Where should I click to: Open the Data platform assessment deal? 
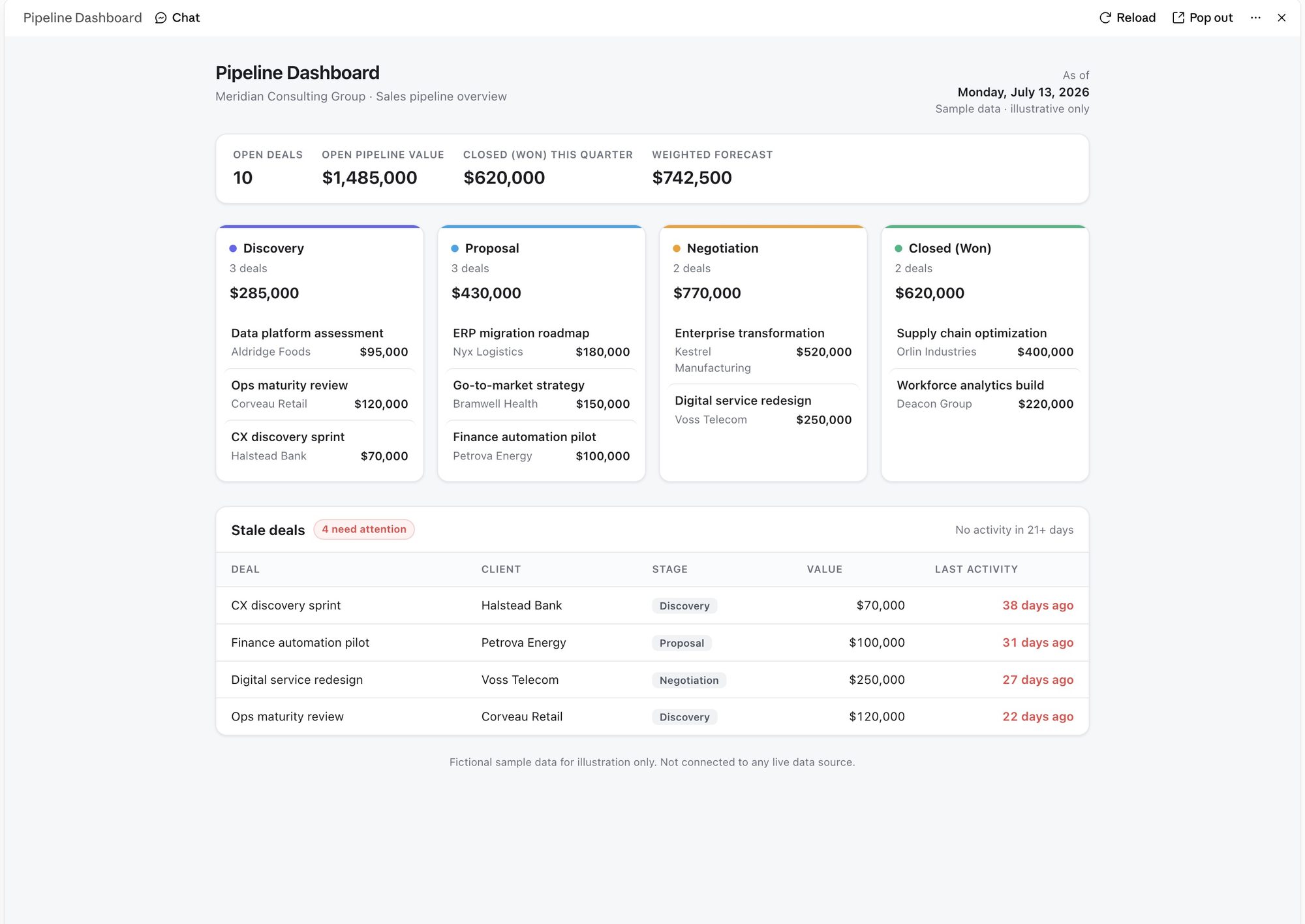pos(320,342)
